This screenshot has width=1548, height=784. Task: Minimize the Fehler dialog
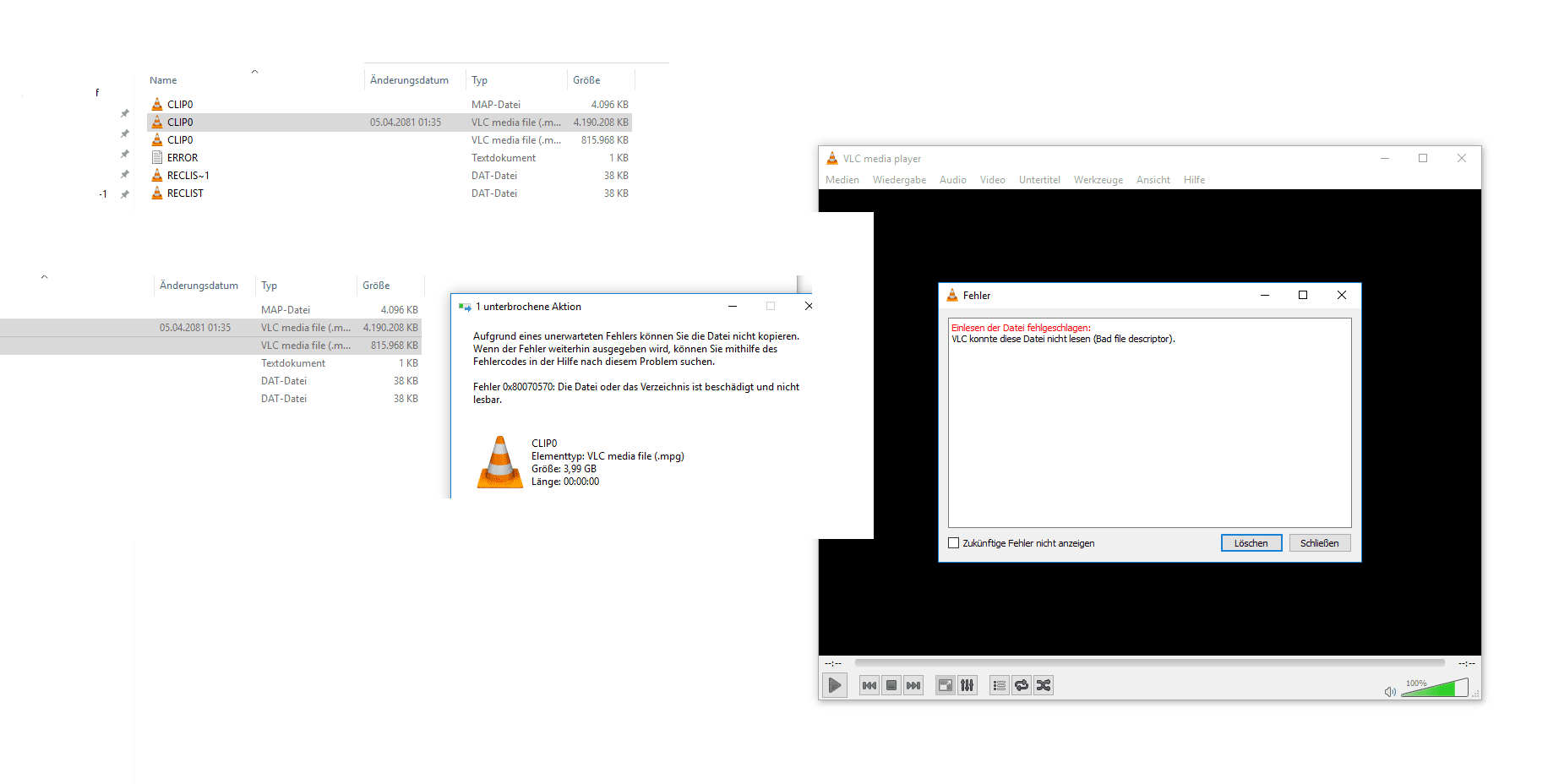pos(1265,295)
